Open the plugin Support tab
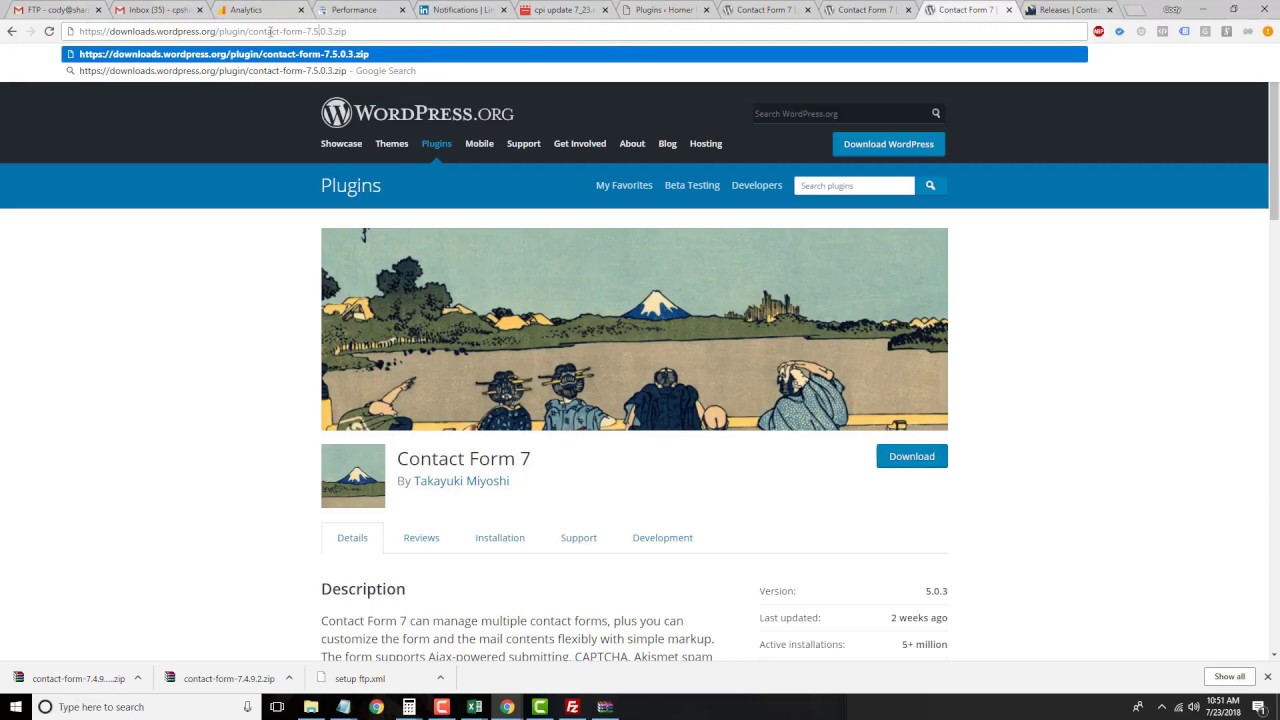 click(x=578, y=538)
